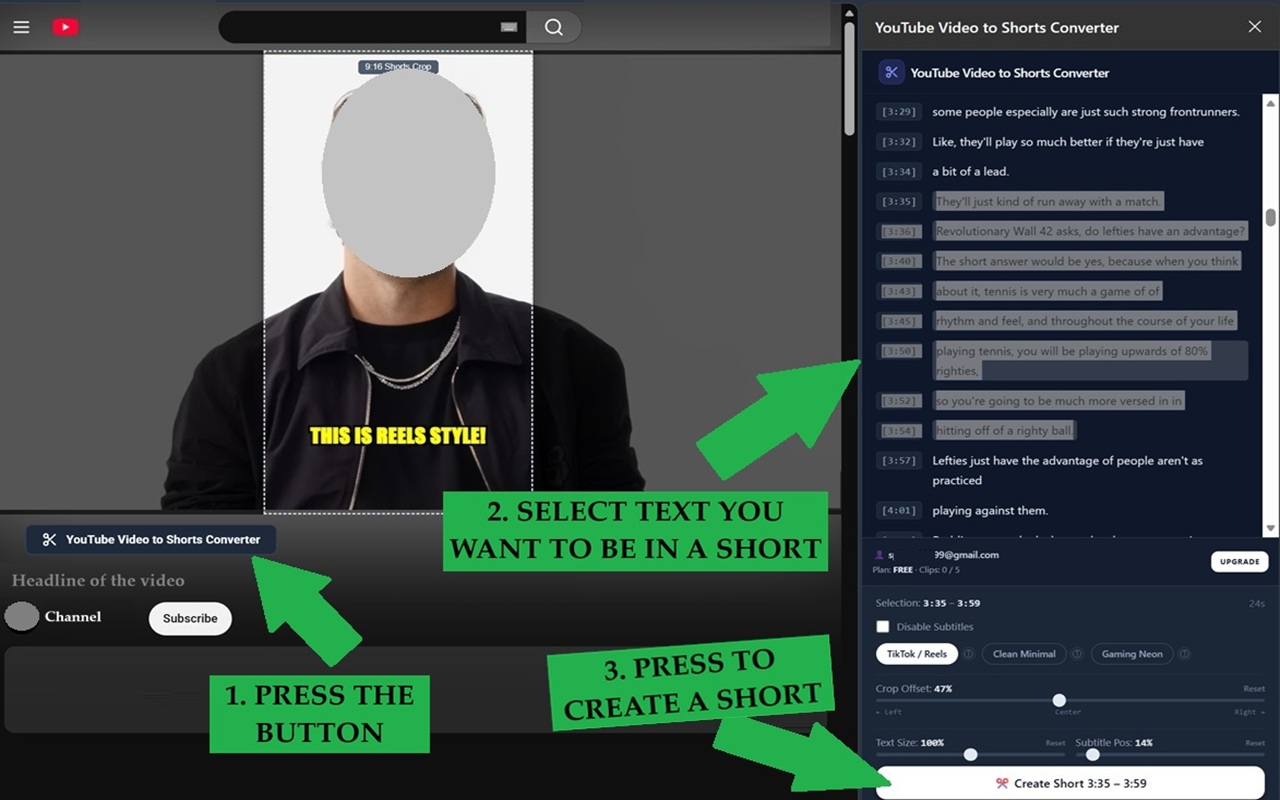Viewport: 1280px width, 800px height.
Task: Click Create Short 3:35 – 3:59 button
Action: point(1070,783)
